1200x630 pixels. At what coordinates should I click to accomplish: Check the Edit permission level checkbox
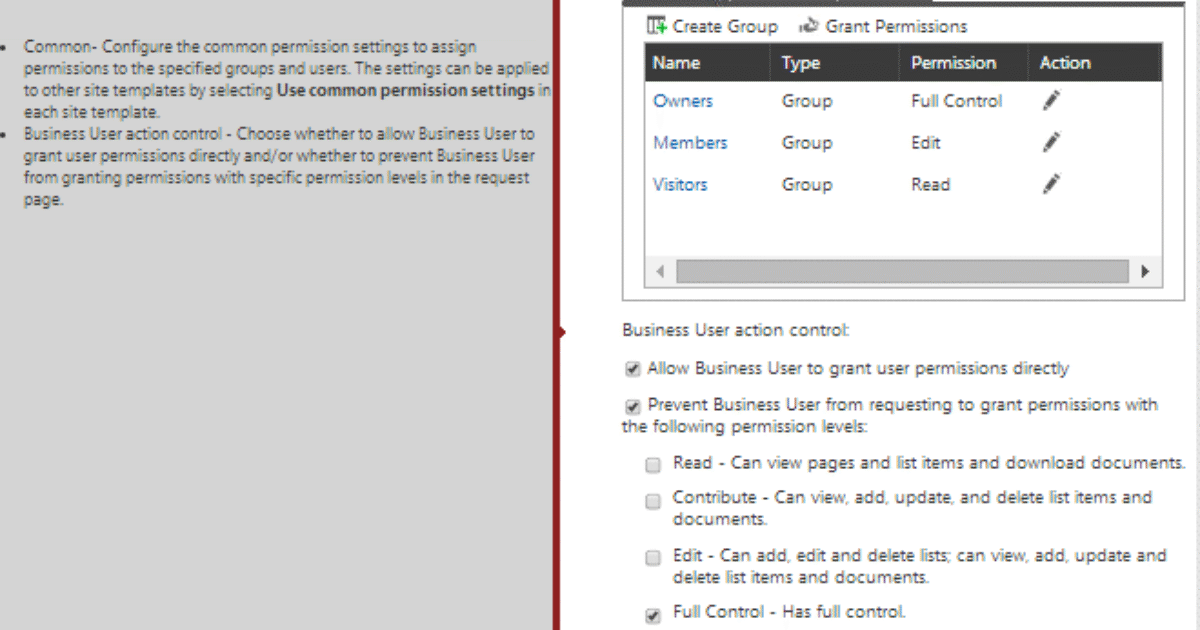[x=653, y=557]
